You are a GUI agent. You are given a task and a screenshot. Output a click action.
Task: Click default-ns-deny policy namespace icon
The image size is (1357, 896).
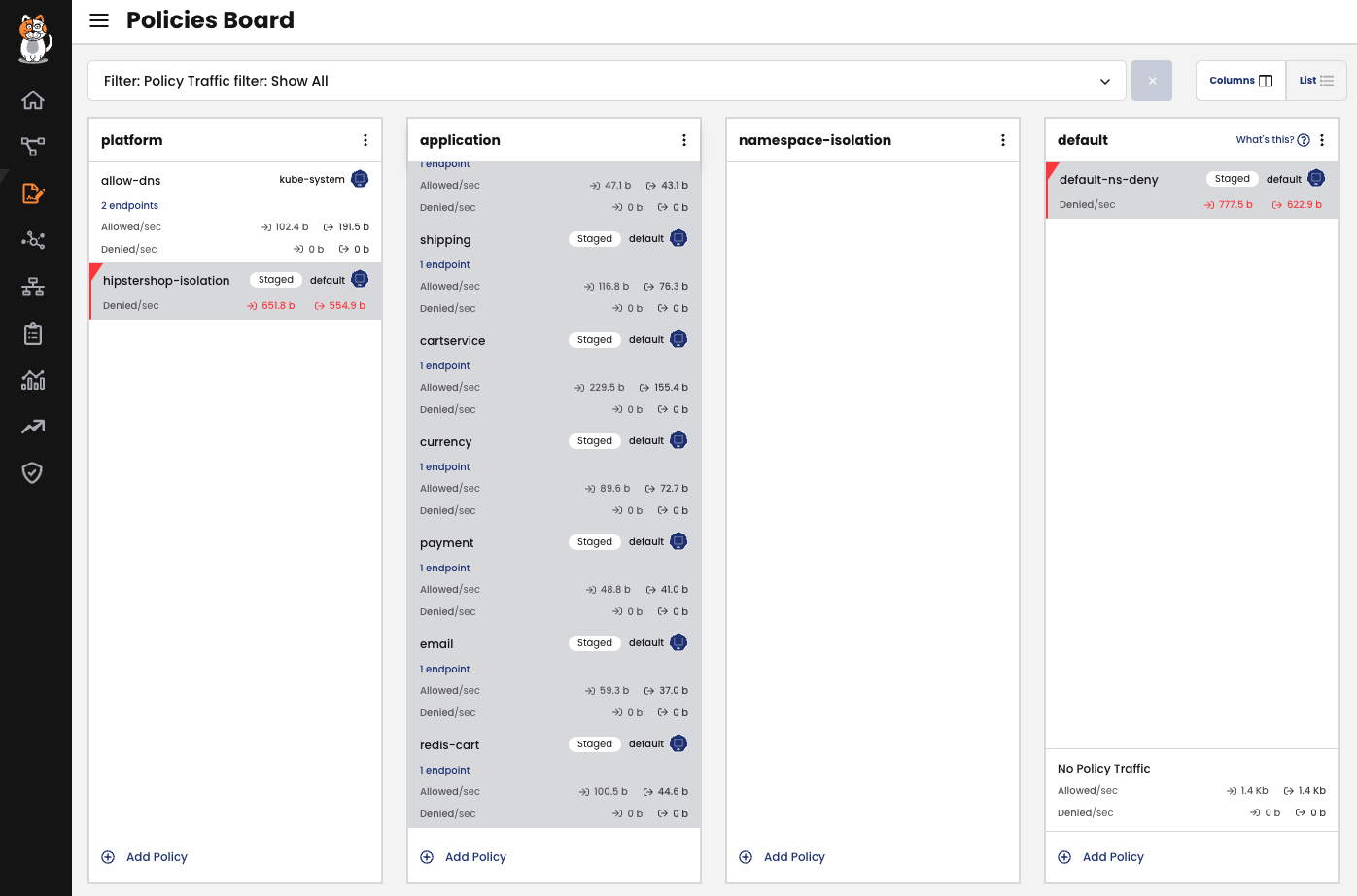coord(1316,178)
